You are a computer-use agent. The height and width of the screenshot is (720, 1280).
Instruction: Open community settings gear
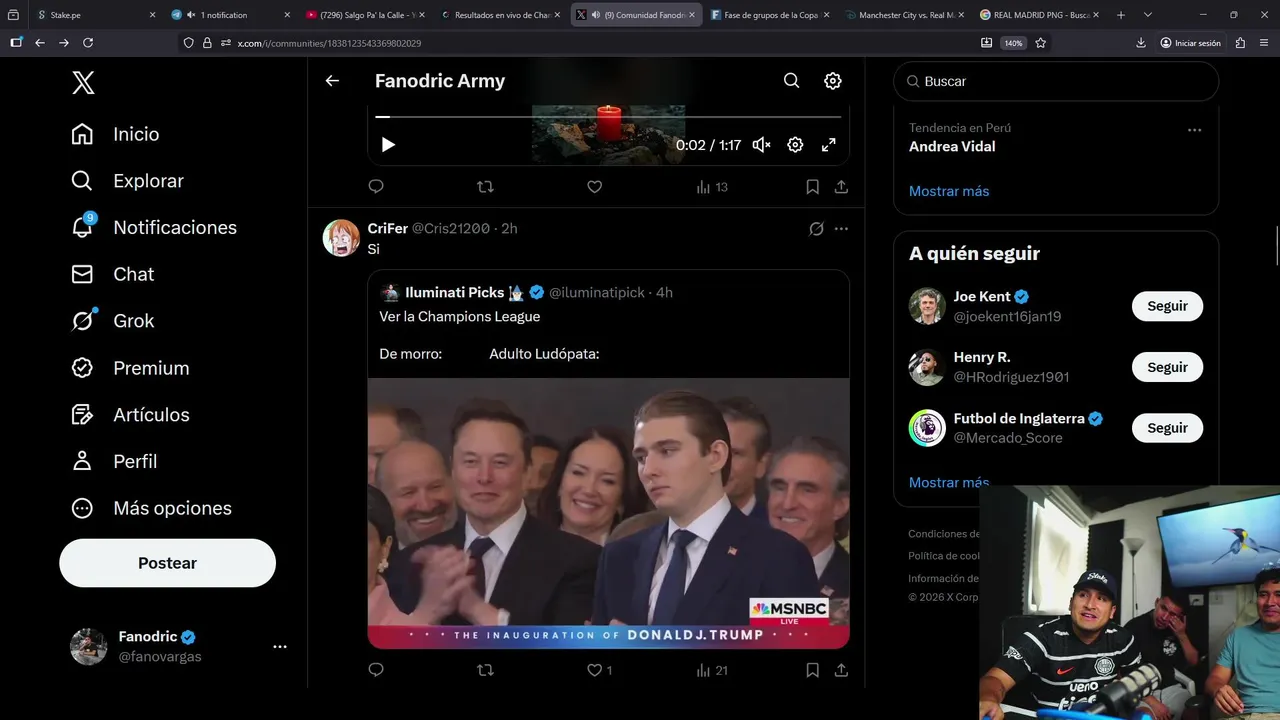tap(833, 81)
